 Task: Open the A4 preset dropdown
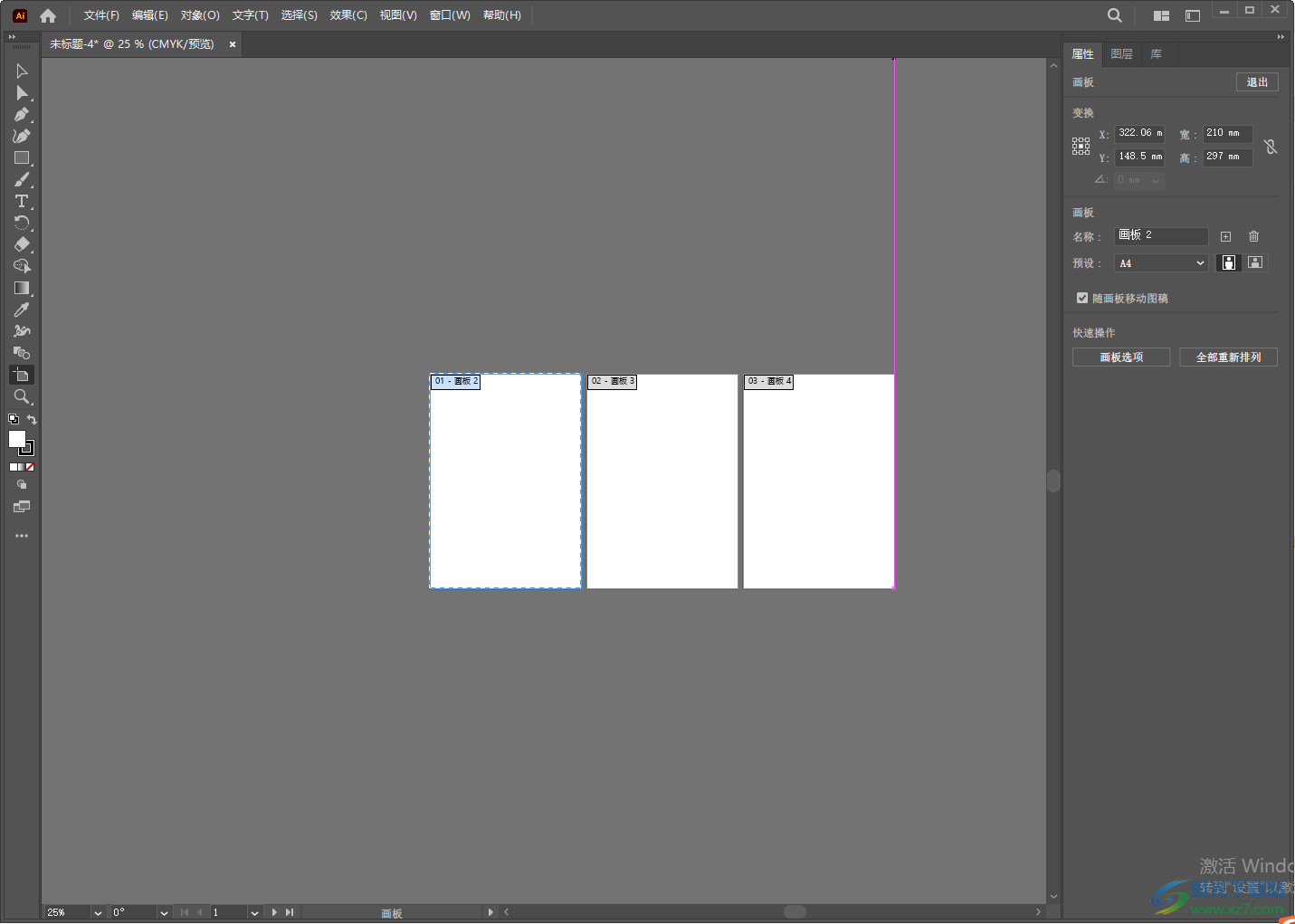coord(1161,263)
